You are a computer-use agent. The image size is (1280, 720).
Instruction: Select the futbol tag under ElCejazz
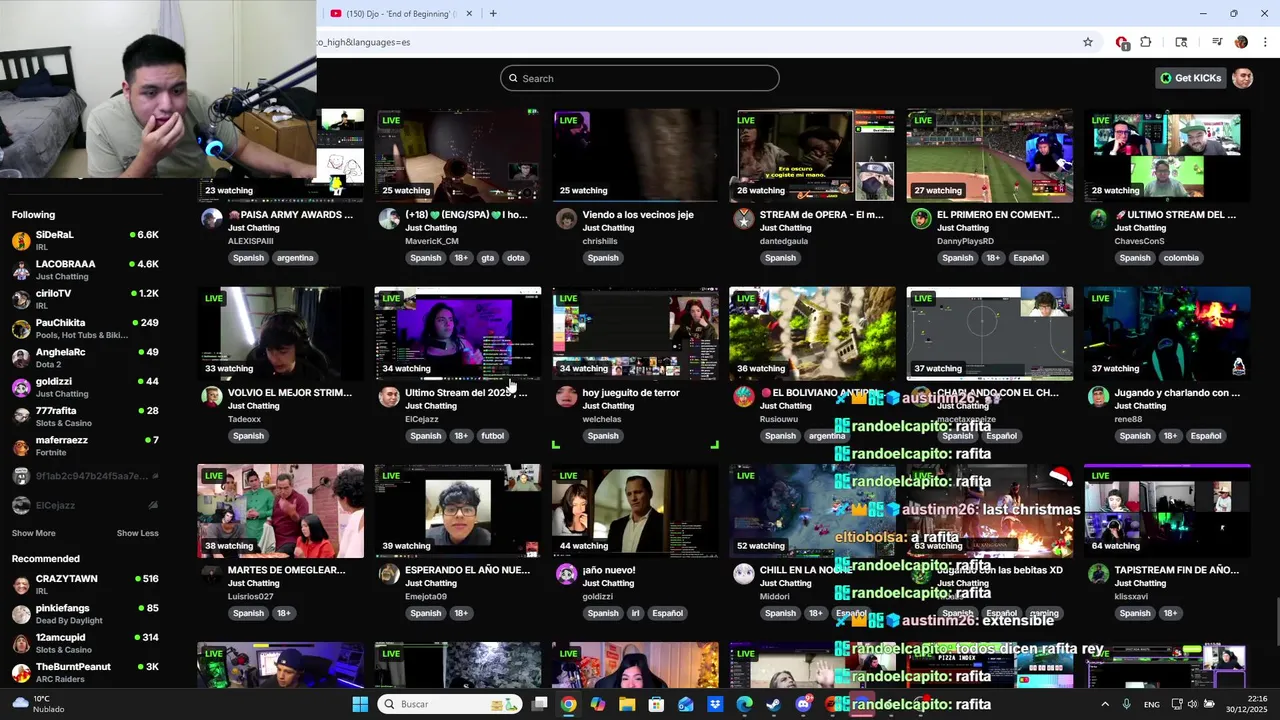(x=493, y=436)
